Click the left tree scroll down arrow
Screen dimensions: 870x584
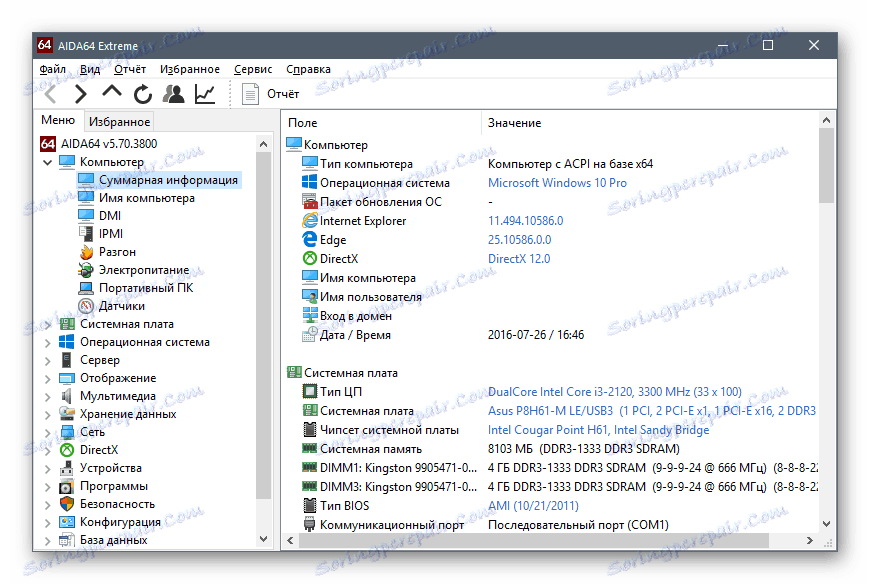(x=264, y=539)
